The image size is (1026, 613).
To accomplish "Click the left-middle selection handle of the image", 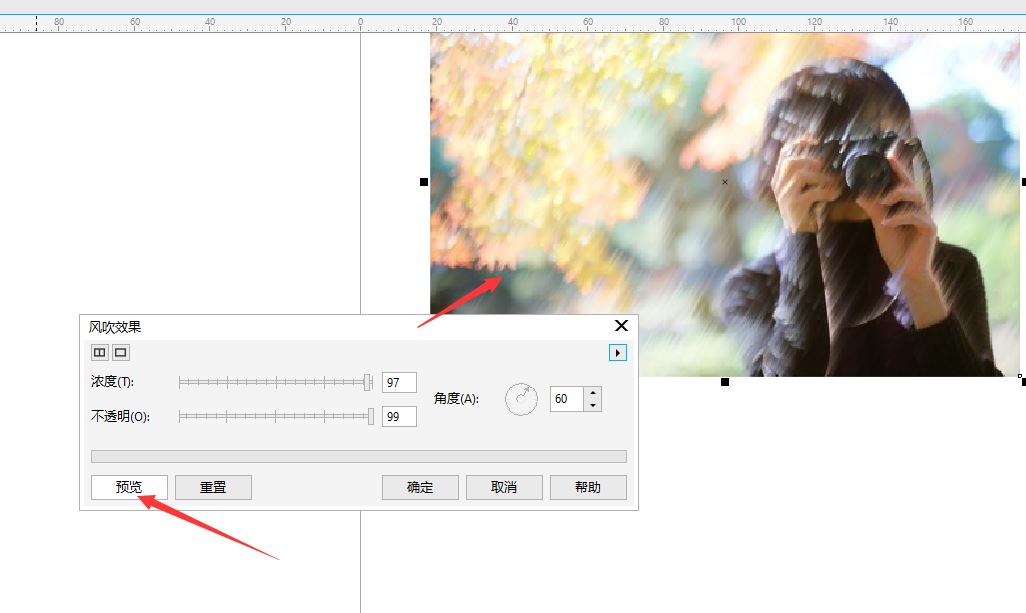I will point(424,182).
